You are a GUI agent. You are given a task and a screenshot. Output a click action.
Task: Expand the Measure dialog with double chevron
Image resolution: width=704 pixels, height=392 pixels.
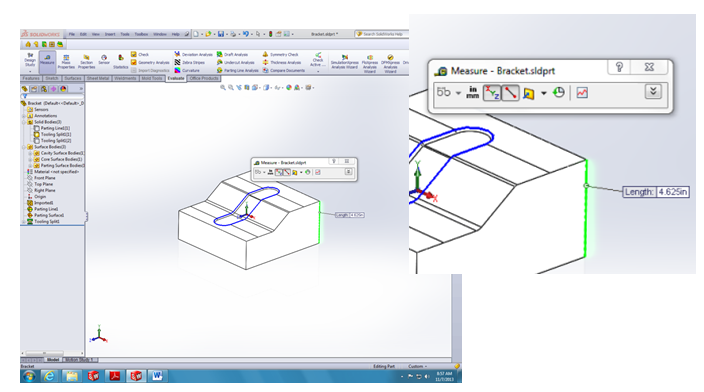coord(653,92)
